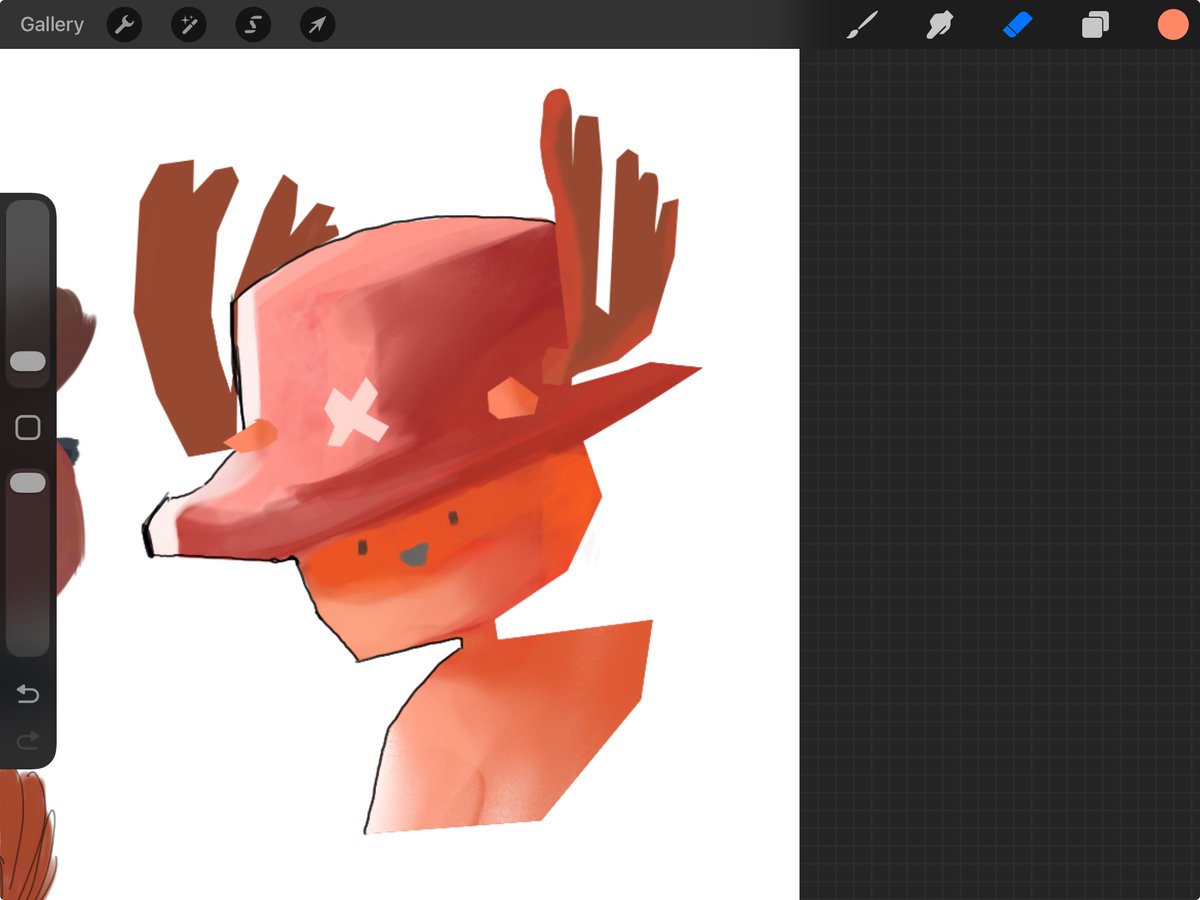The image size is (1200, 900).
Task: Adjust the brush size slider handle
Action: pos(27,361)
